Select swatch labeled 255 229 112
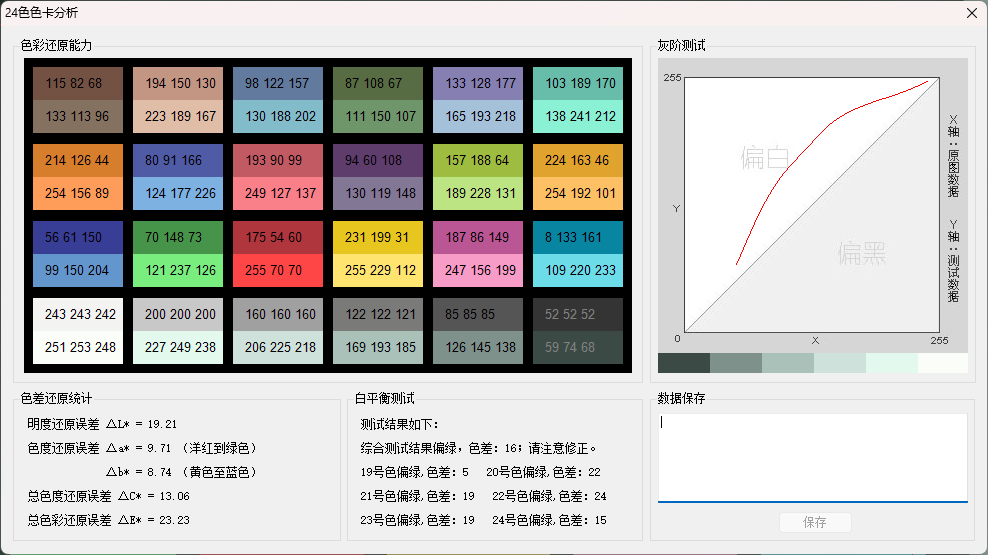The width and height of the screenshot is (988, 555). pyautogui.click(x=378, y=270)
